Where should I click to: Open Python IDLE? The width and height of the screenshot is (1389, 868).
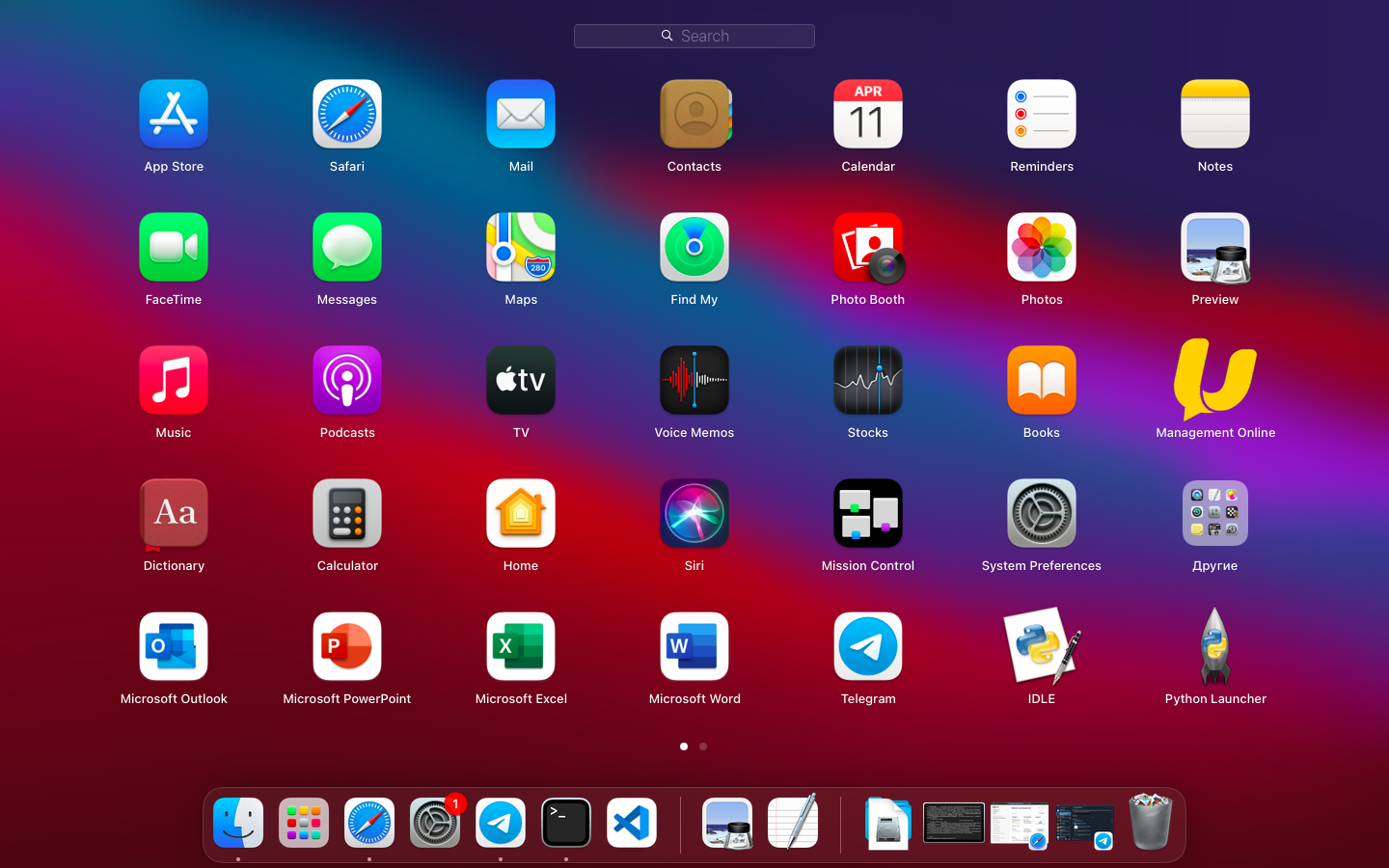click(1042, 647)
